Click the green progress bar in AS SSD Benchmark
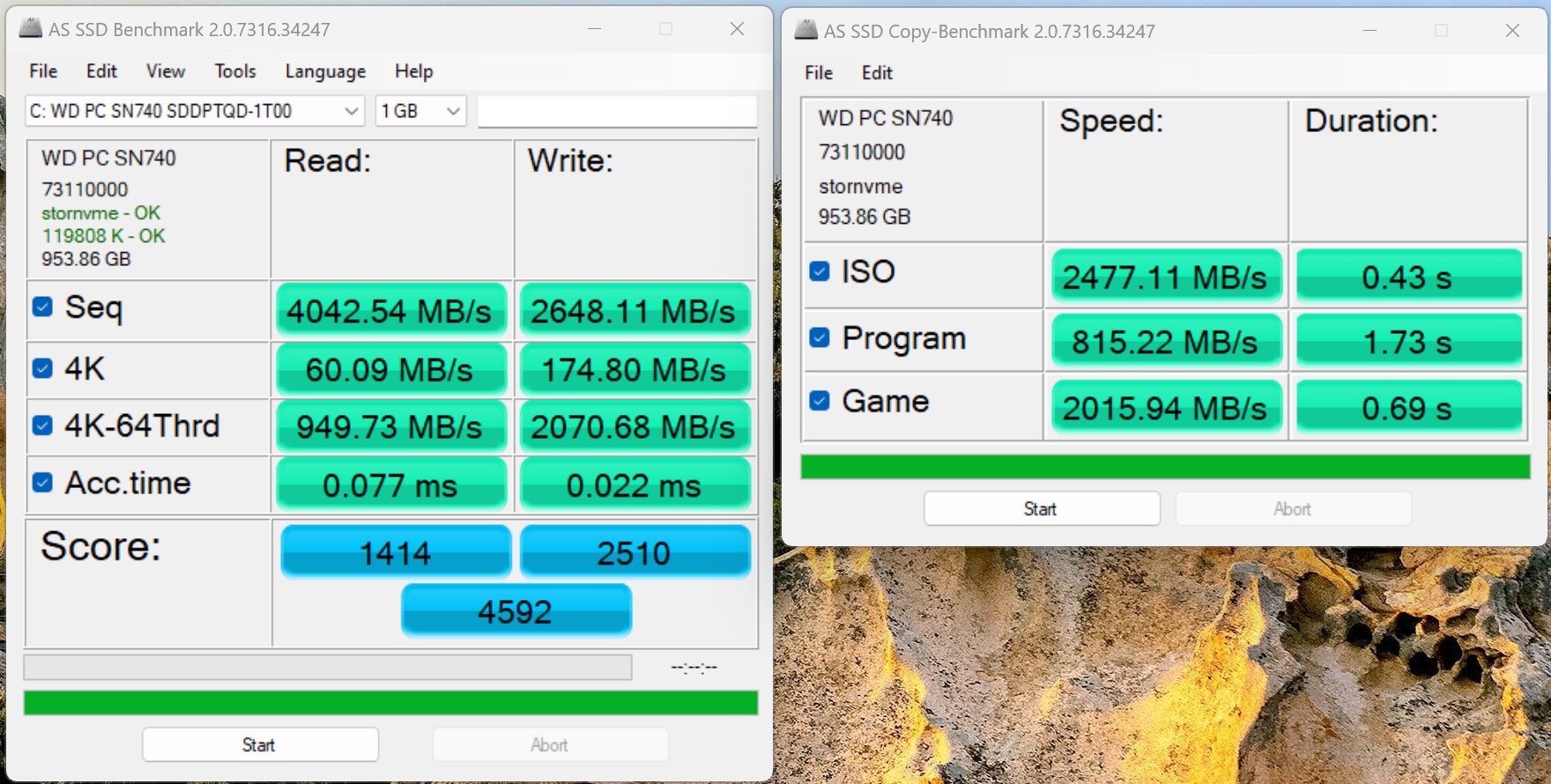Screen dimensions: 1551x784 coord(390,703)
